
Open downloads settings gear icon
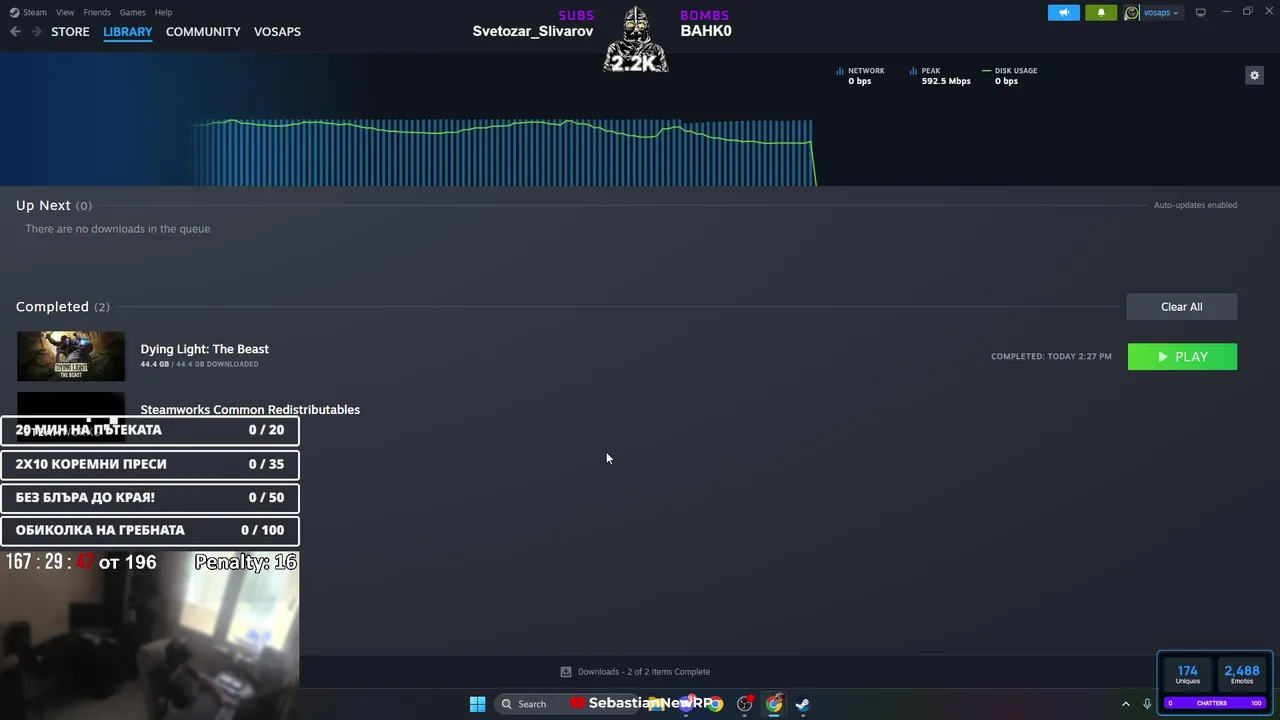(1254, 75)
